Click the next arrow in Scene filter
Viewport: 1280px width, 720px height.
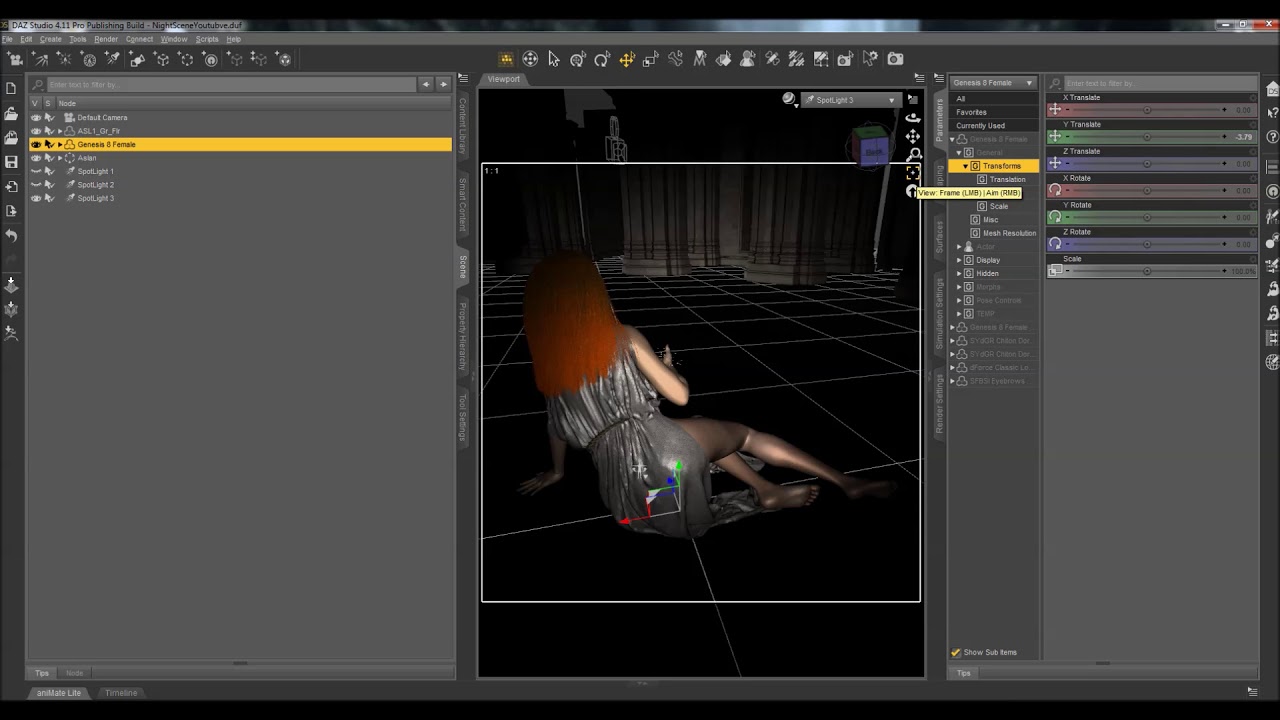[x=443, y=84]
